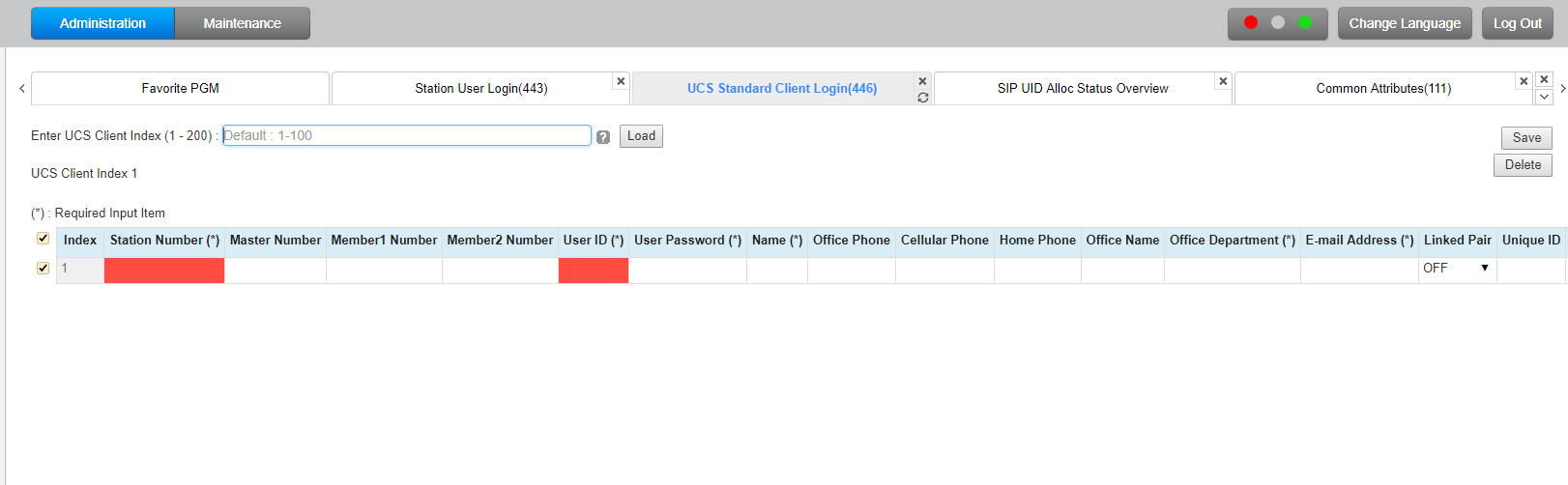Screen dimensions: 1568x485
Task: Refresh the UCS Standard Client Login tab
Action: tap(923, 98)
